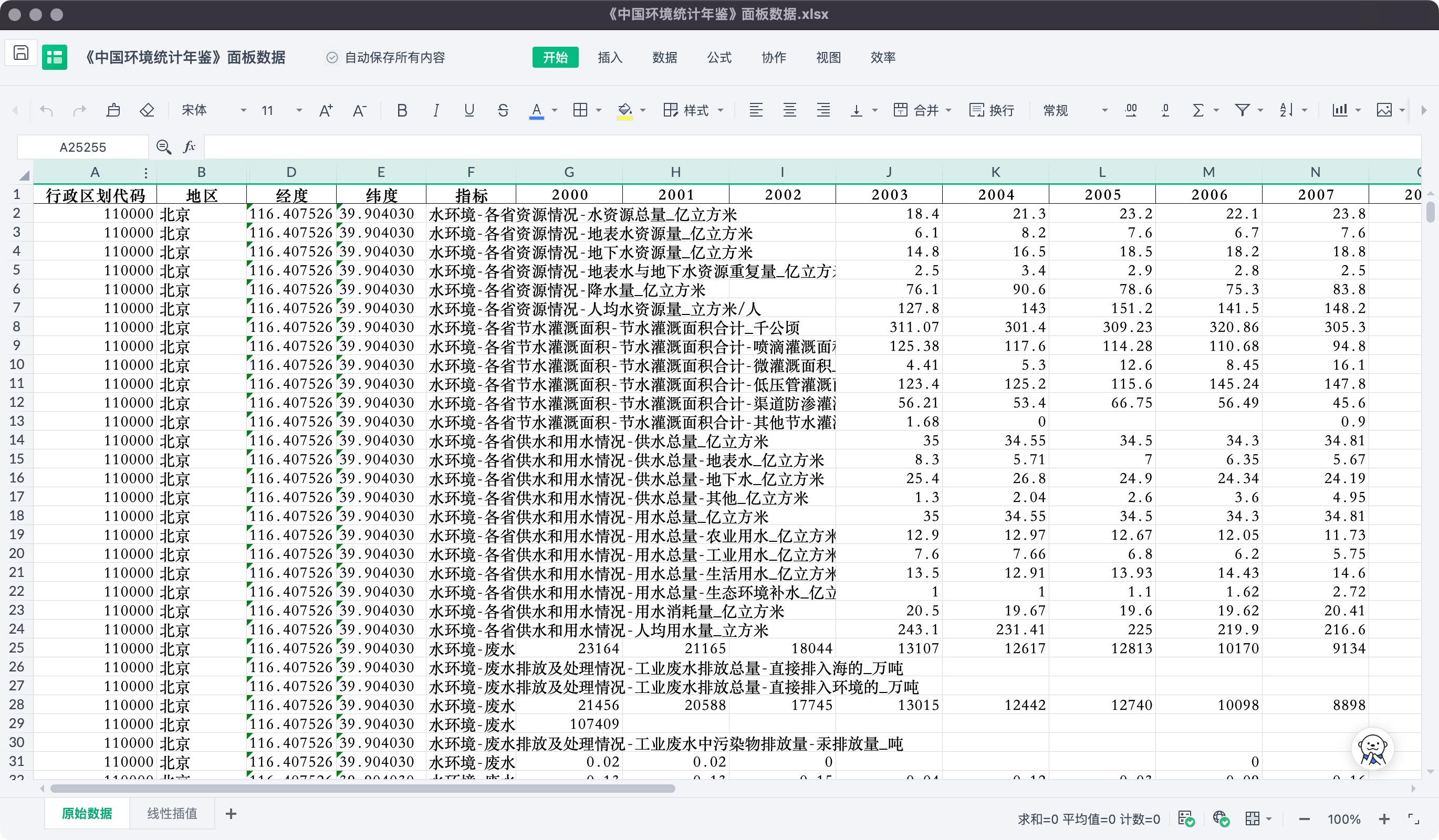1439x840 pixels.
Task: Click the add new sheet plus button
Action: click(x=231, y=814)
